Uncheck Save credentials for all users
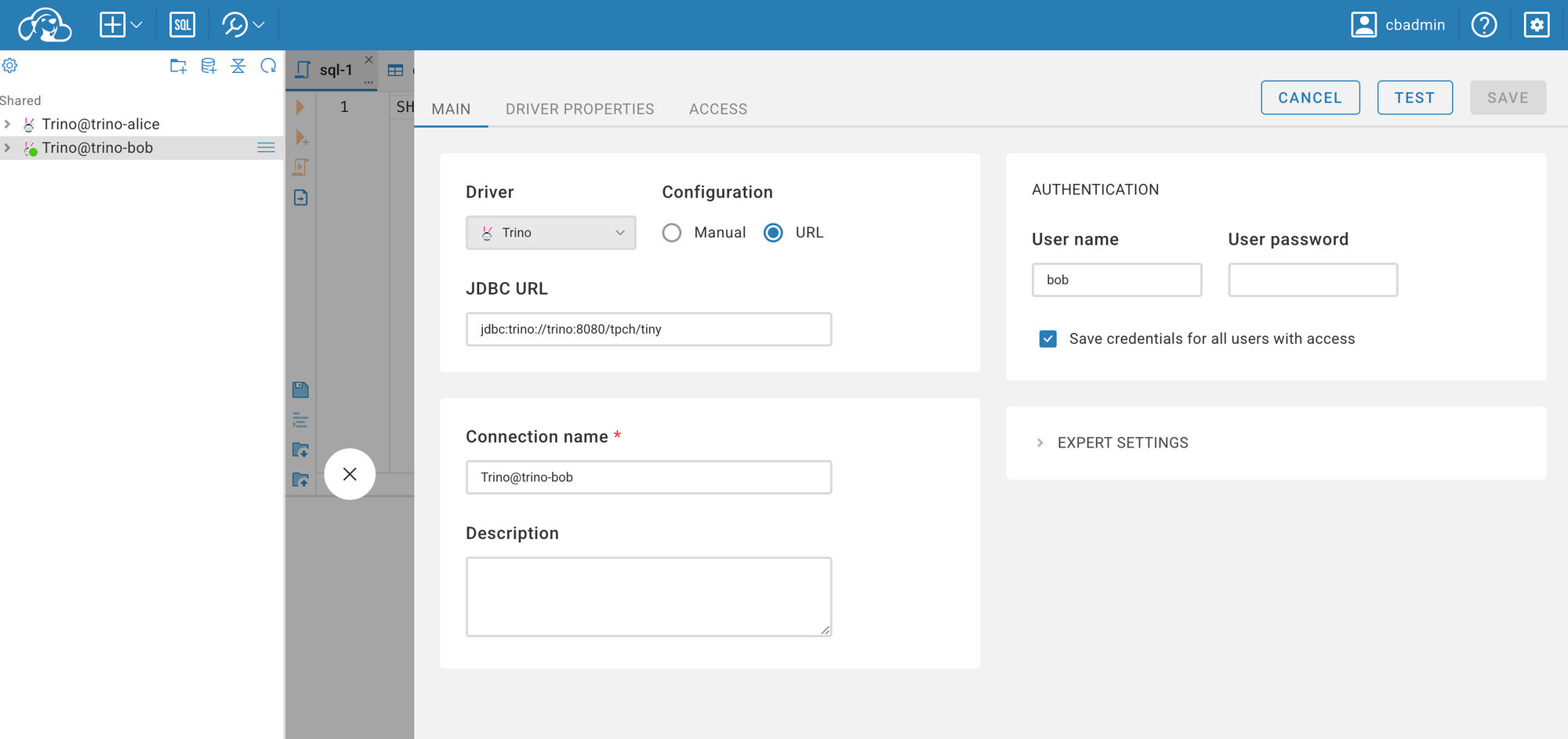 [x=1047, y=339]
